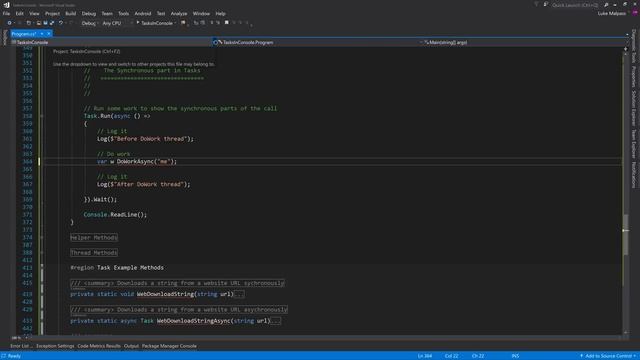Open the document tab list dropdown arrow

[627, 34]
